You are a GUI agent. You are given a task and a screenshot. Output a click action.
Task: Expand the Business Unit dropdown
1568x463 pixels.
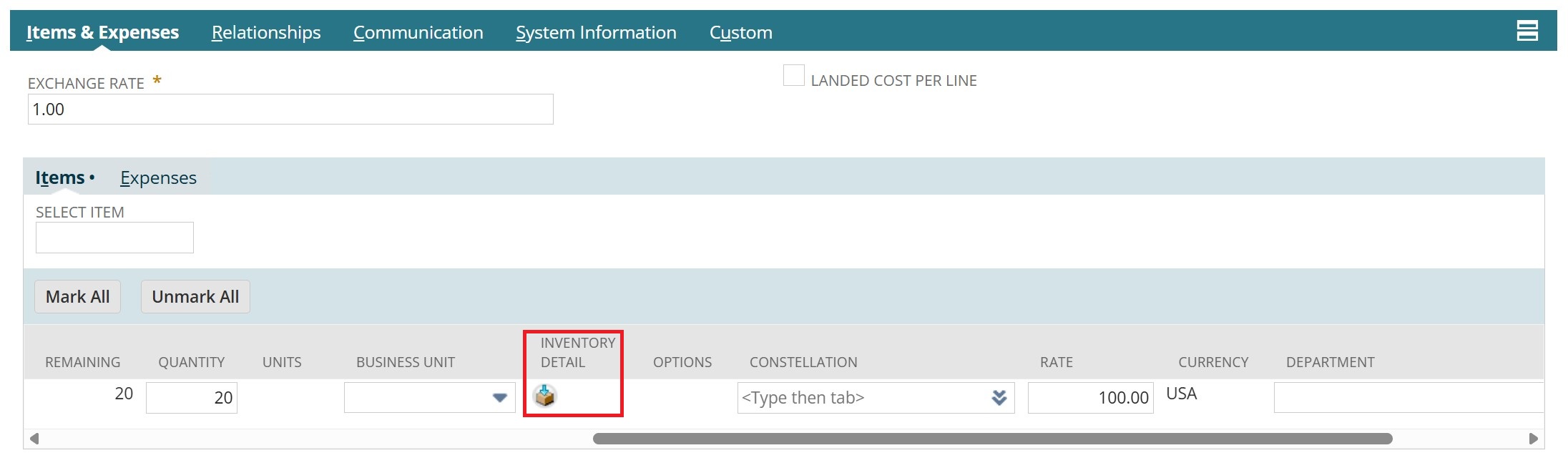click(x=499, y=398)
